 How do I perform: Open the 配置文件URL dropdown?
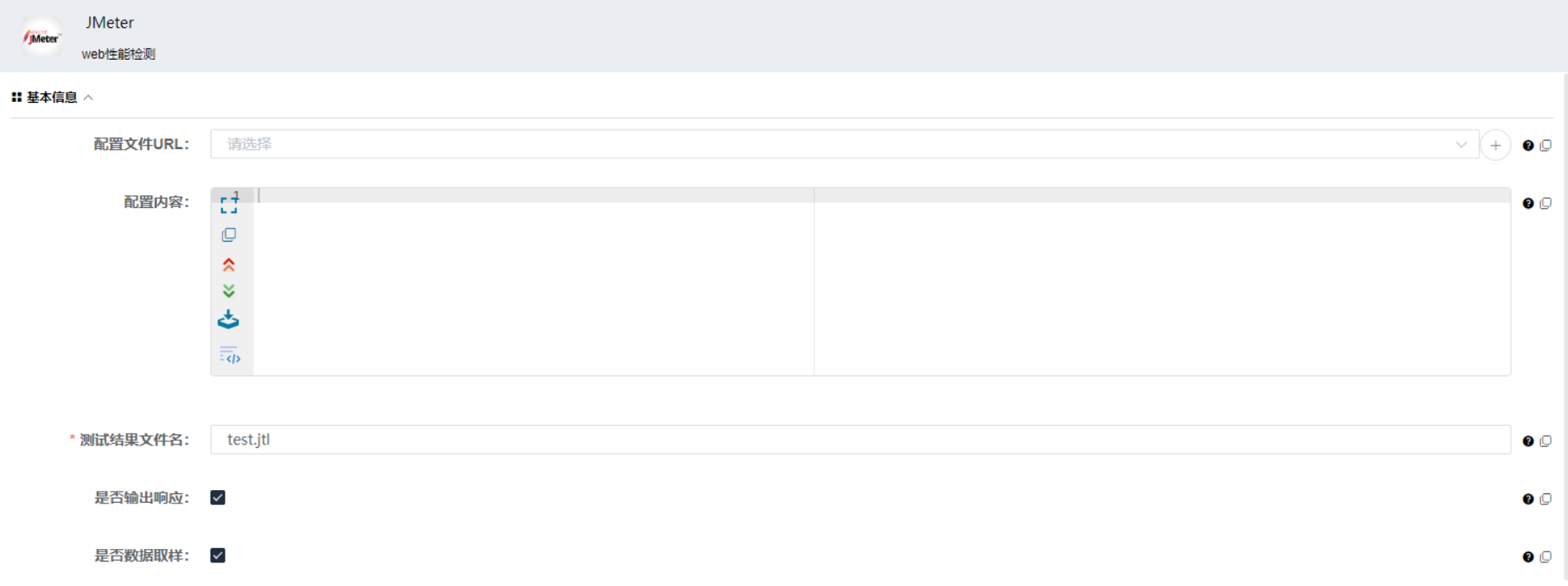pyautogui.click(x=842, y=144)
